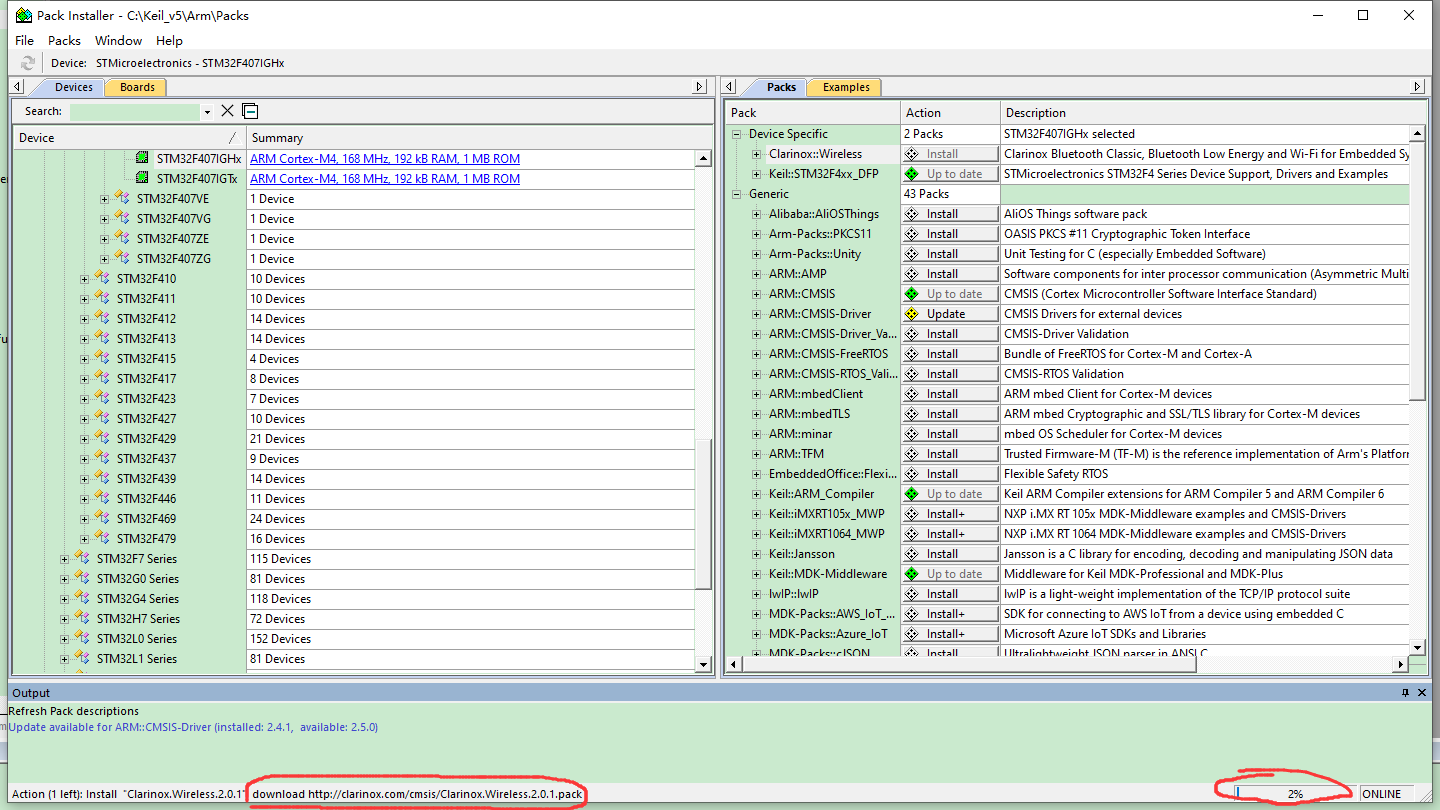Expand the Keil::MDK-Middleware pack
This screenshot has width=1440, height=810.
(x=757, y=574)
